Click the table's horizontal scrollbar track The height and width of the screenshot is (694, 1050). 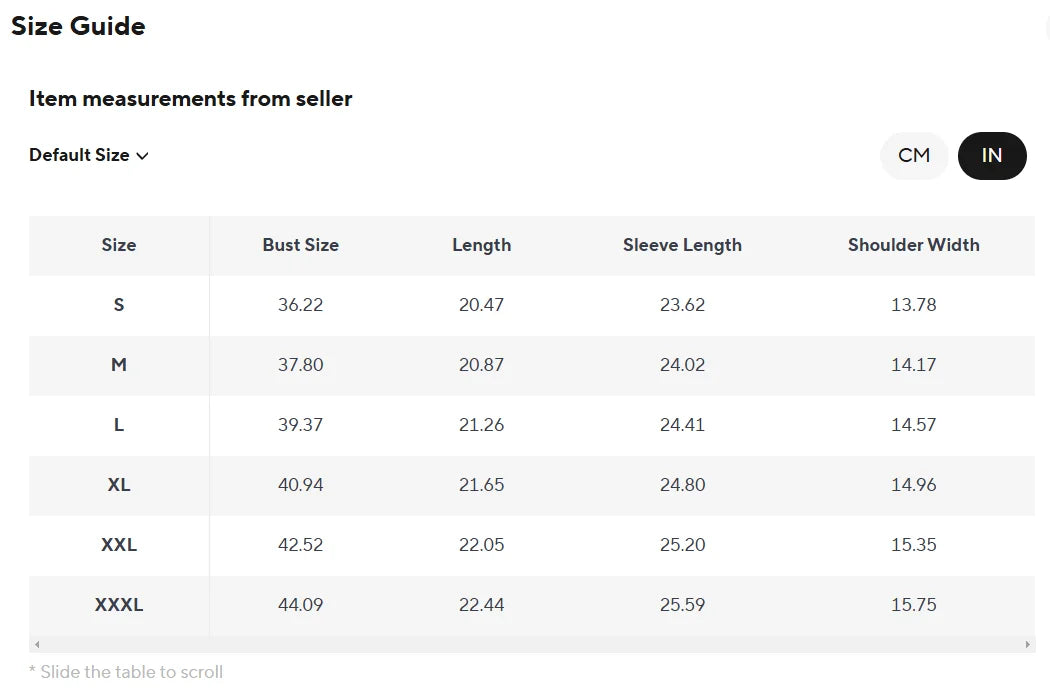pyautogui.click(x=532, y=644)
